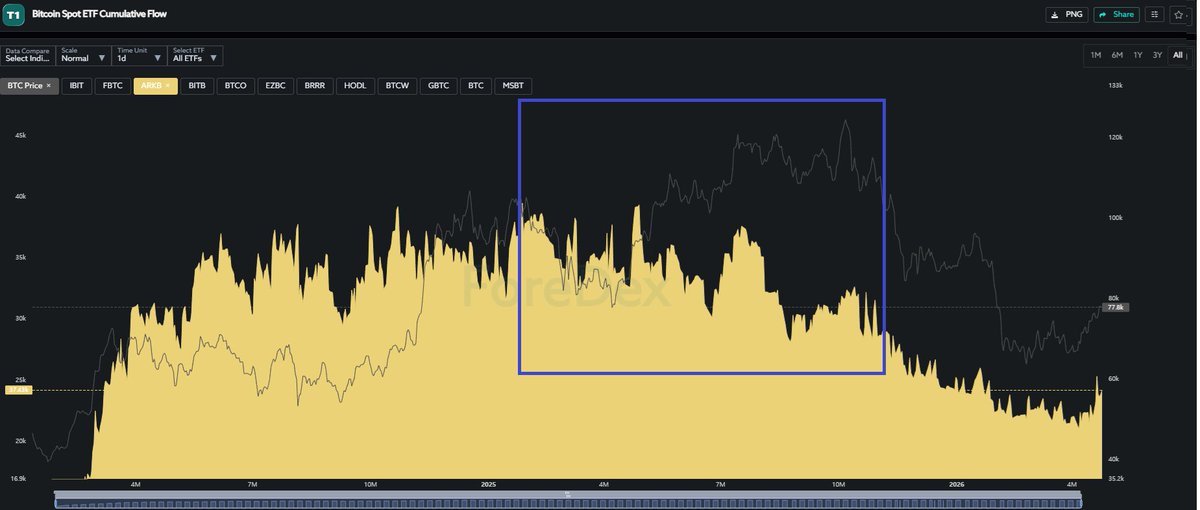
Task: Toggle the EZBC ETF chip
Action: click(275, 86)
